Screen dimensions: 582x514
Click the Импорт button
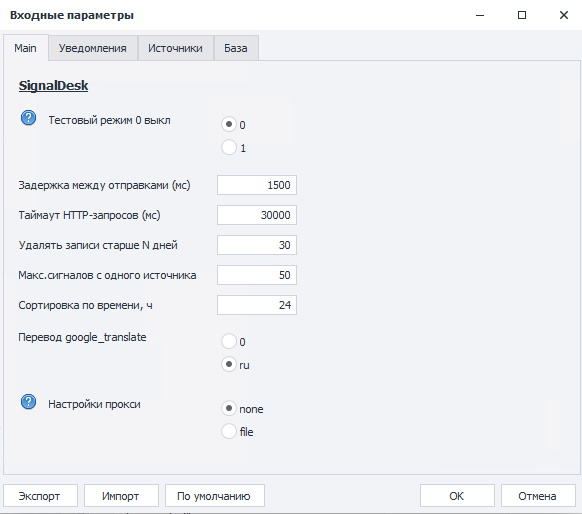pos(121,495)
